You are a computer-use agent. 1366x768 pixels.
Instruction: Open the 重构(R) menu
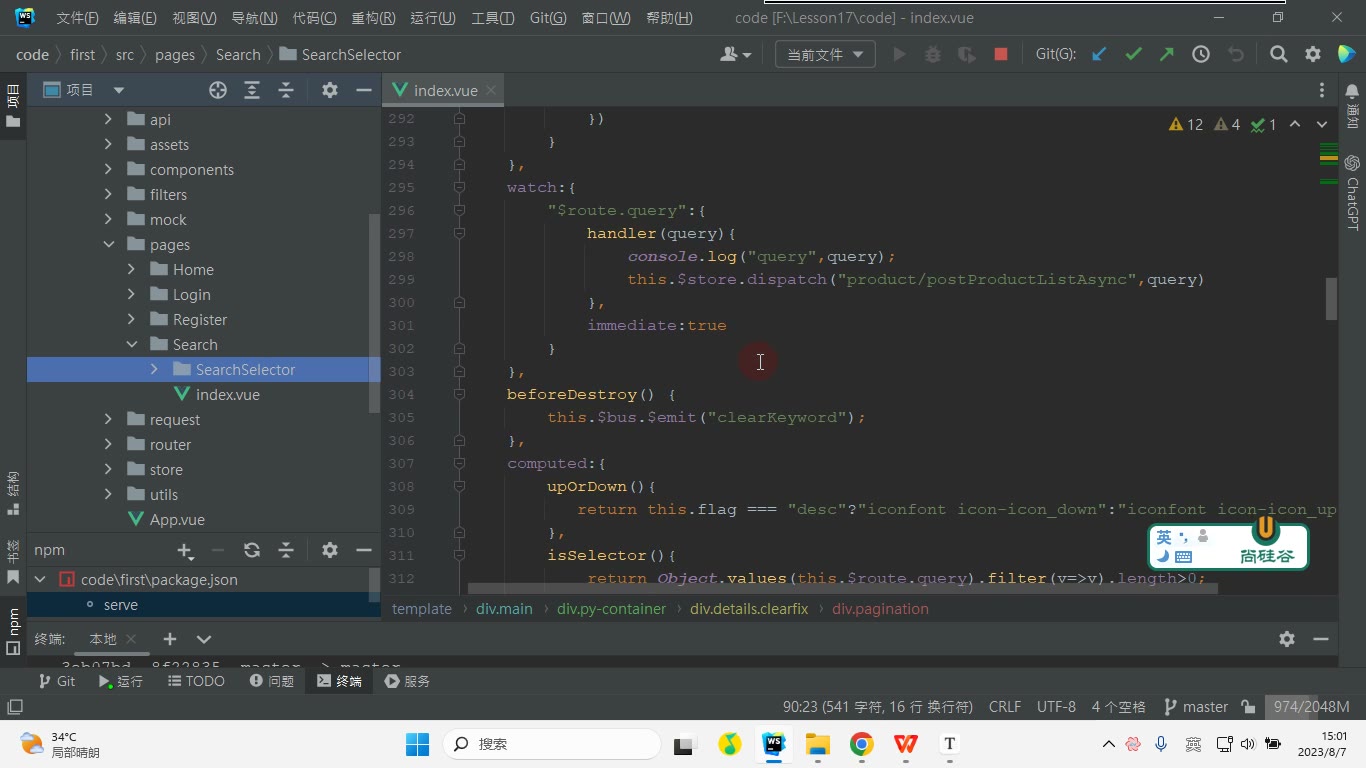[373, 18]
